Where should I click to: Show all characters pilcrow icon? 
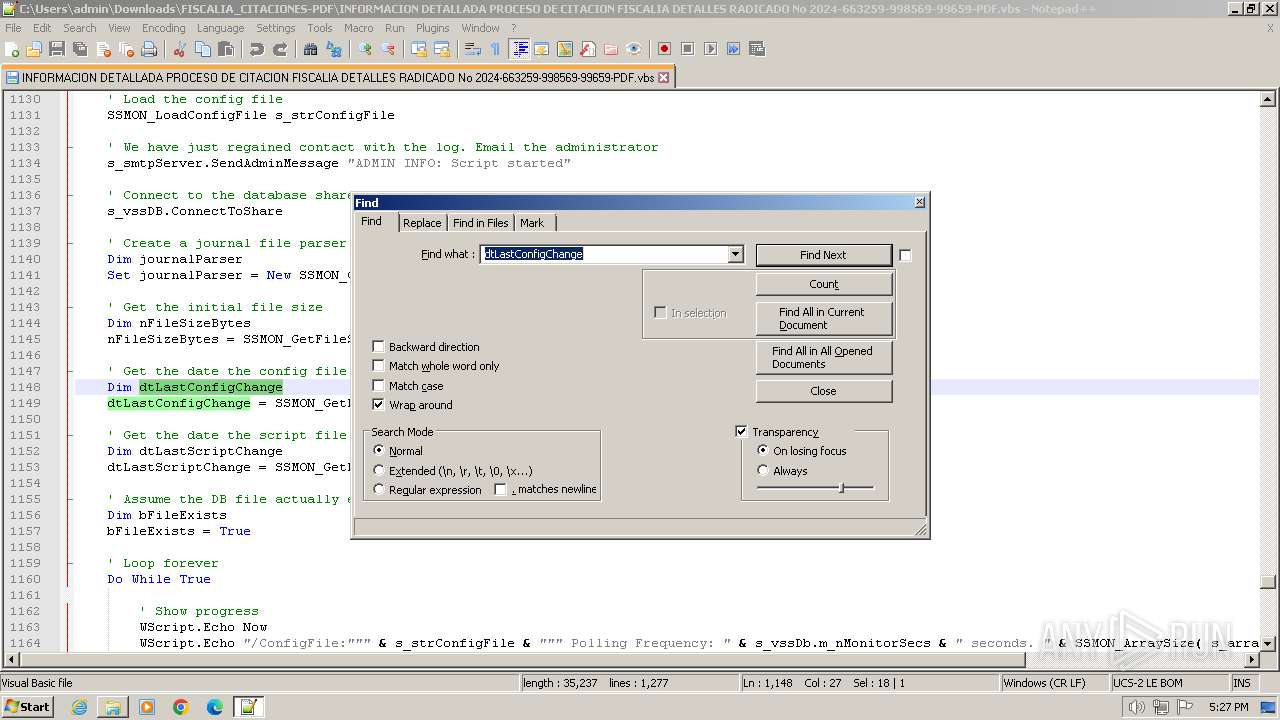(x=495, y=49)
